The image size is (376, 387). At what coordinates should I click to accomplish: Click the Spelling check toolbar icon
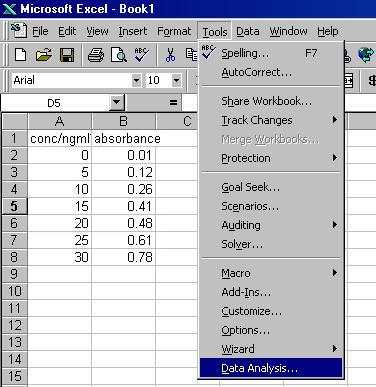click(x=142, y=54)
